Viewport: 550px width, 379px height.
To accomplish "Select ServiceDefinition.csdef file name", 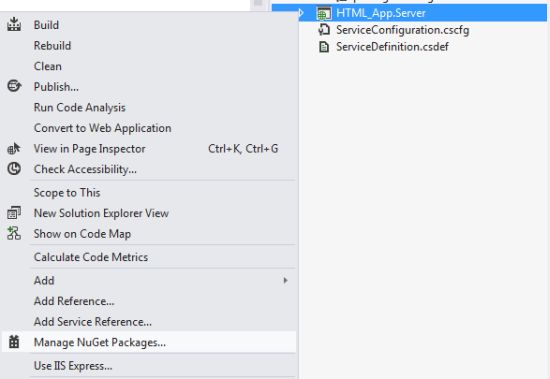I will [392, 47].
